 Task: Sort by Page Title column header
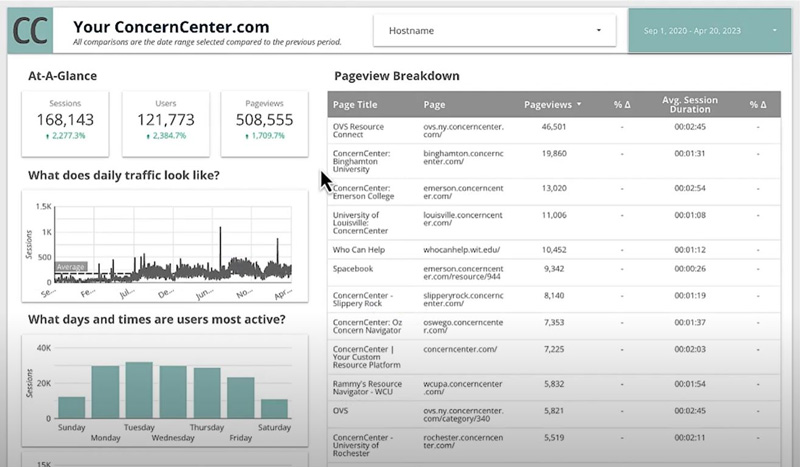click(355, 105)
